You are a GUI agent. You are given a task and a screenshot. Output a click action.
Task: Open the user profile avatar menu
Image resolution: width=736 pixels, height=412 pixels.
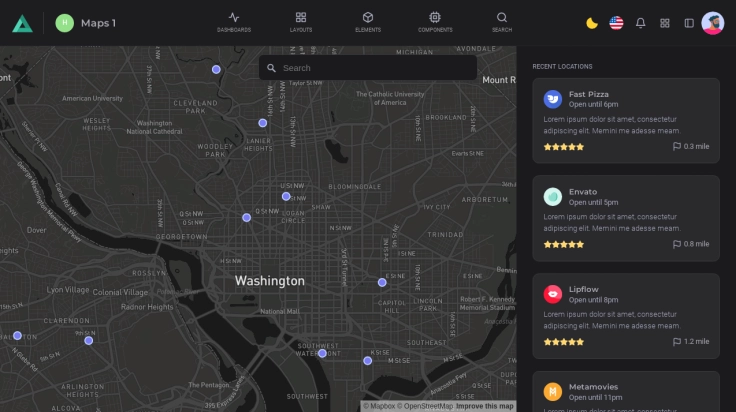click(713, 23)
